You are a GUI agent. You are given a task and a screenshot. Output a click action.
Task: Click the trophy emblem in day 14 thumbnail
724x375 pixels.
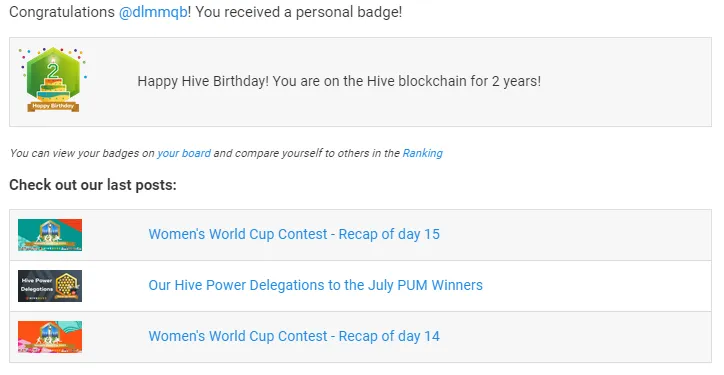[49, 333]
